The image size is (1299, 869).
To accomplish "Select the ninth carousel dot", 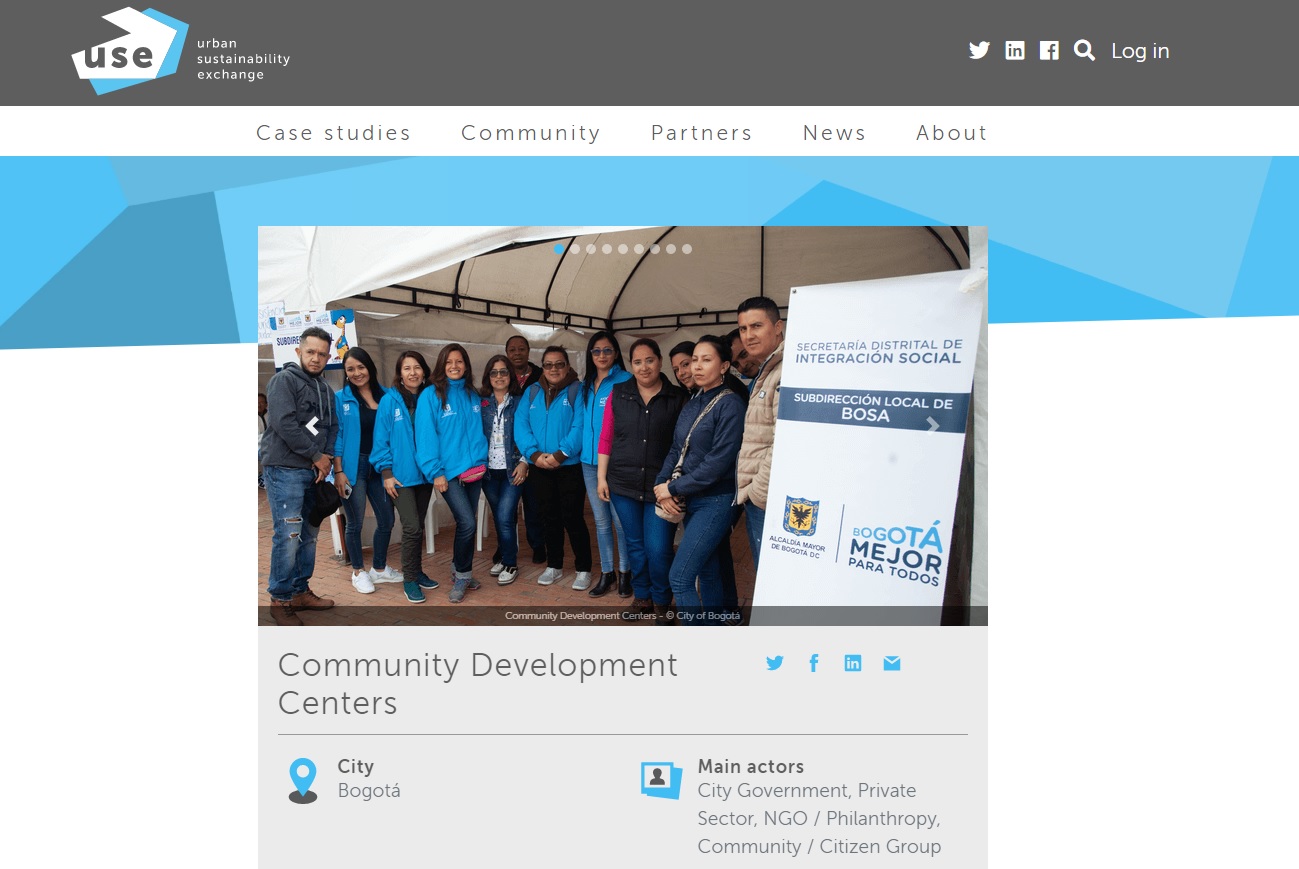I will (x=687, y=249).
